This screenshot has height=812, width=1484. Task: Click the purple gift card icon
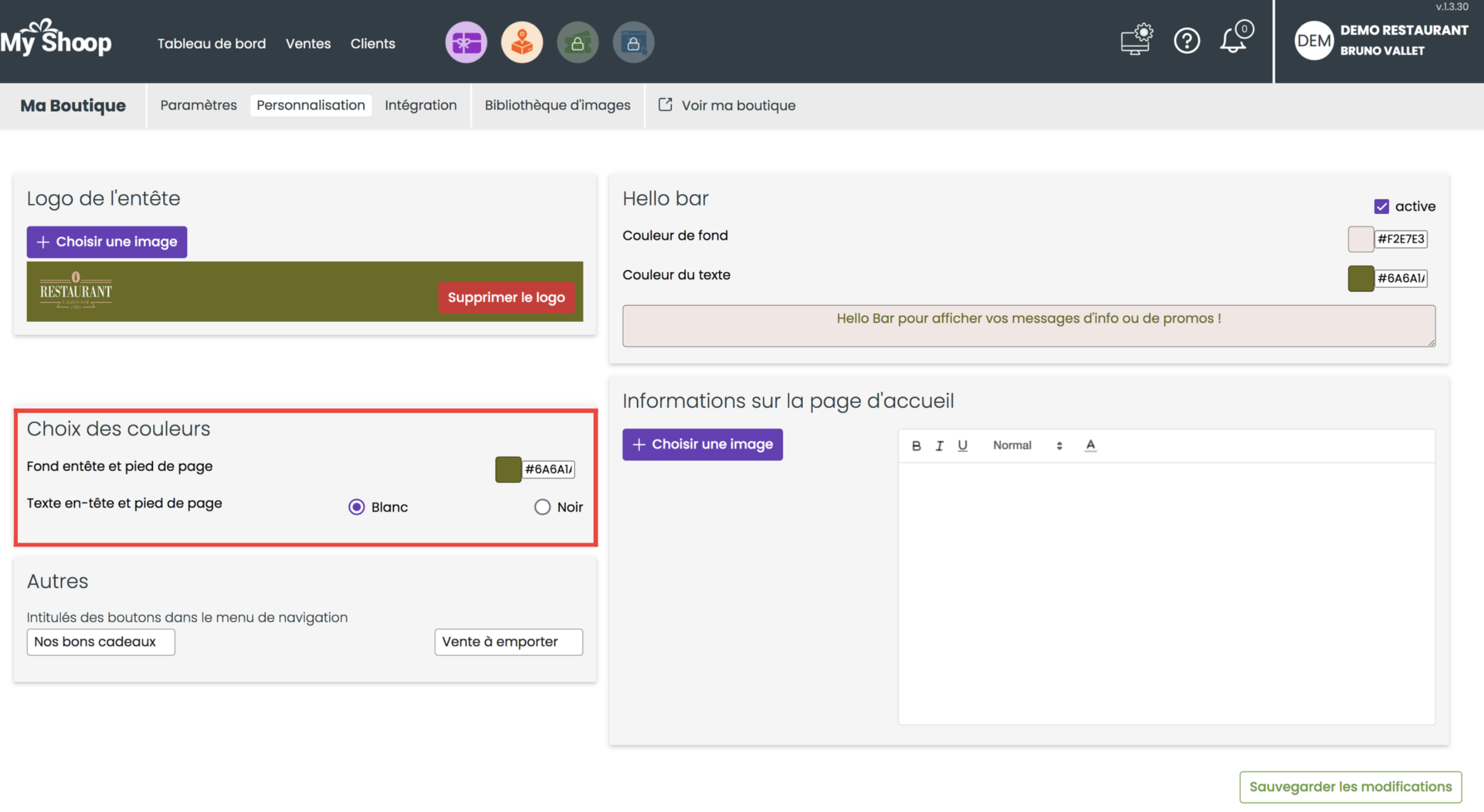point(466,43)
